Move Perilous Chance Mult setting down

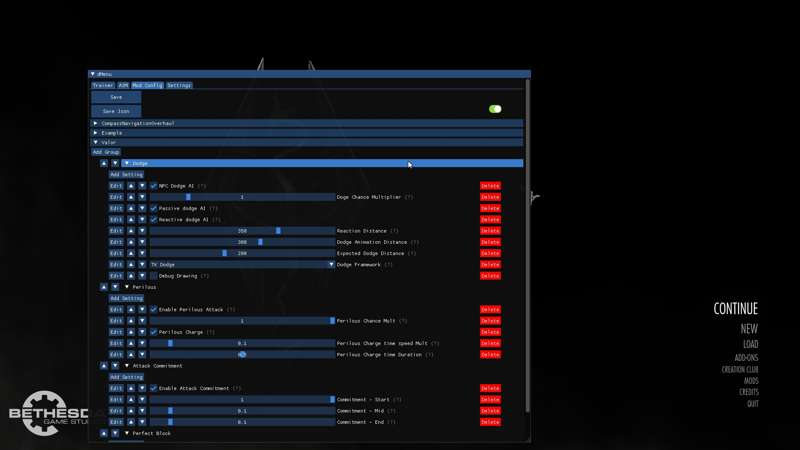click(x=142, y=320)
